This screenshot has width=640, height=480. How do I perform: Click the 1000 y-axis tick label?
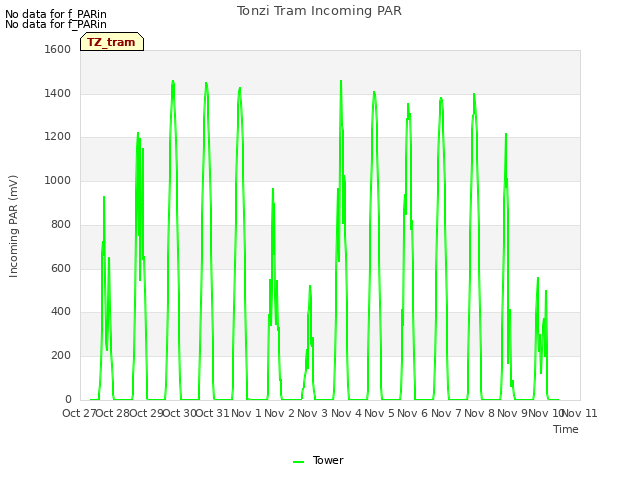point(58,180)
